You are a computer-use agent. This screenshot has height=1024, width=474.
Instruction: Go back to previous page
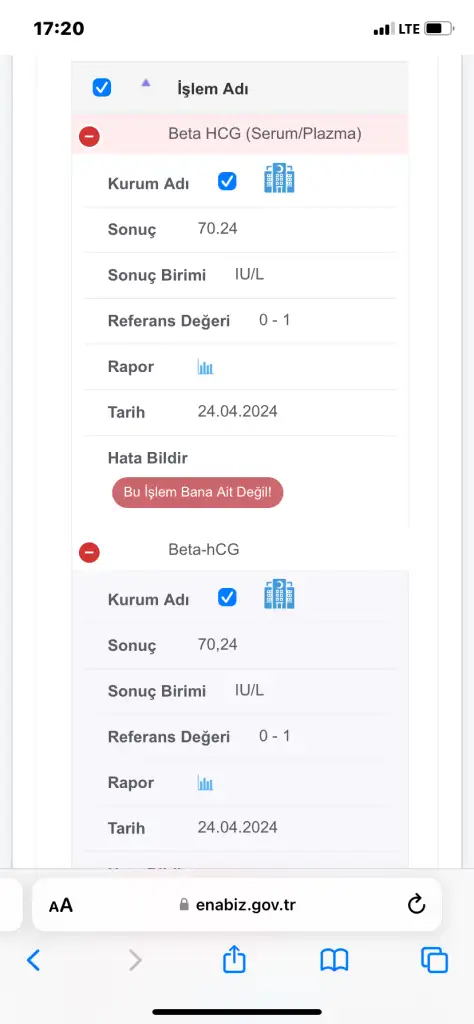click(33, 960)
